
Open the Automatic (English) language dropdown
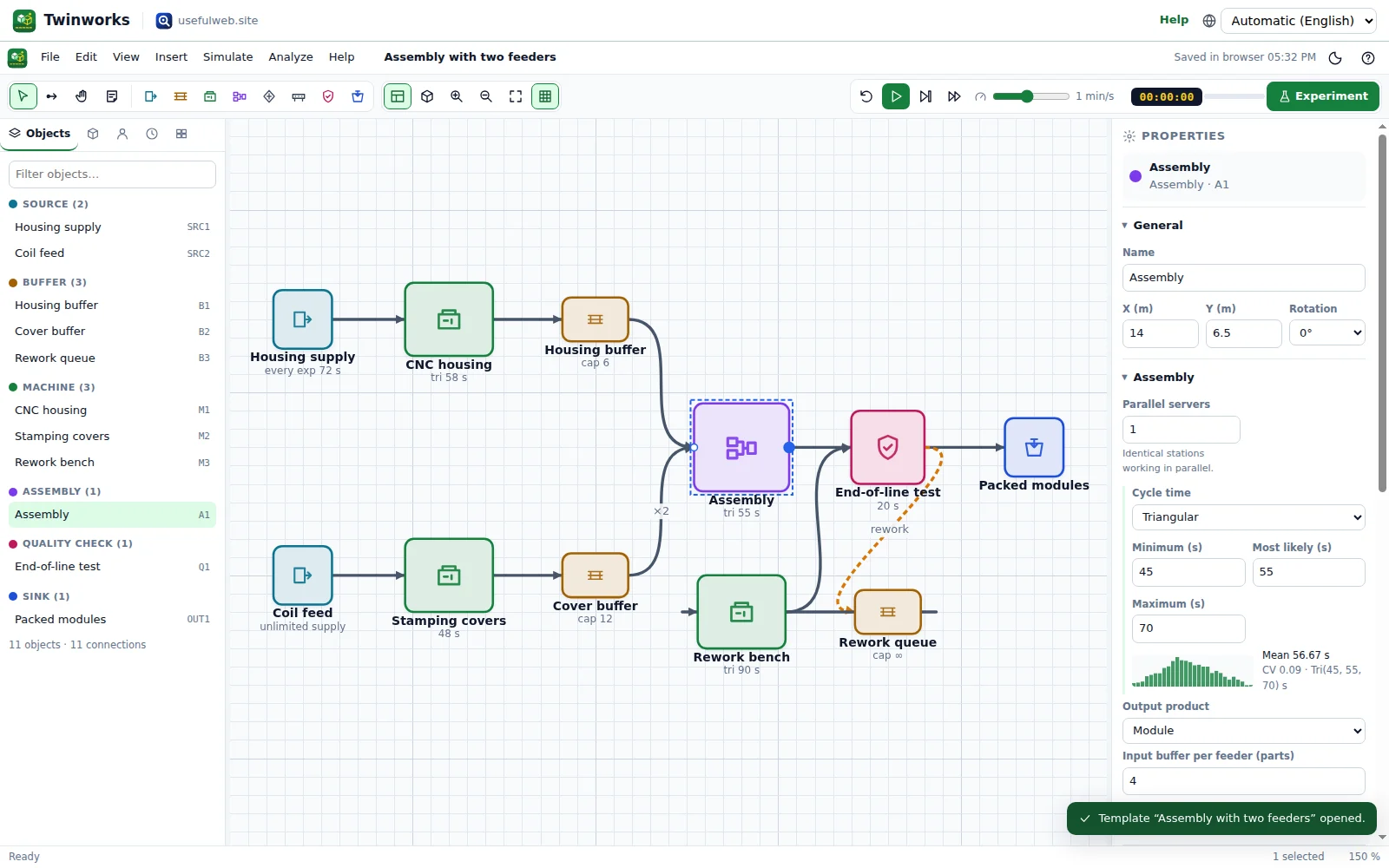[1299, 21]
